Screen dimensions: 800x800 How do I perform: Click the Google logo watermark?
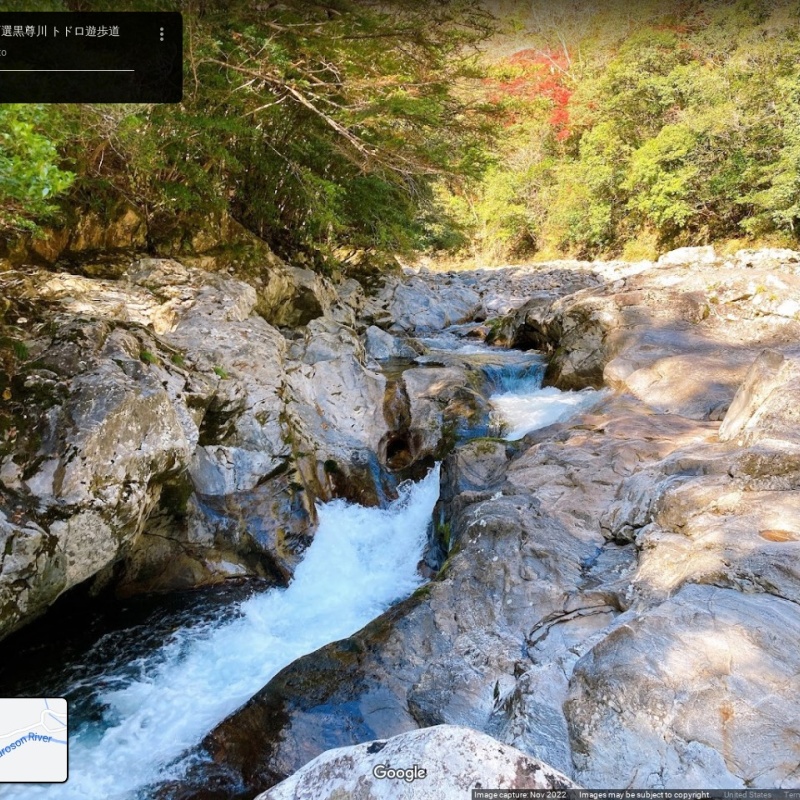click(x=399, y=773)
